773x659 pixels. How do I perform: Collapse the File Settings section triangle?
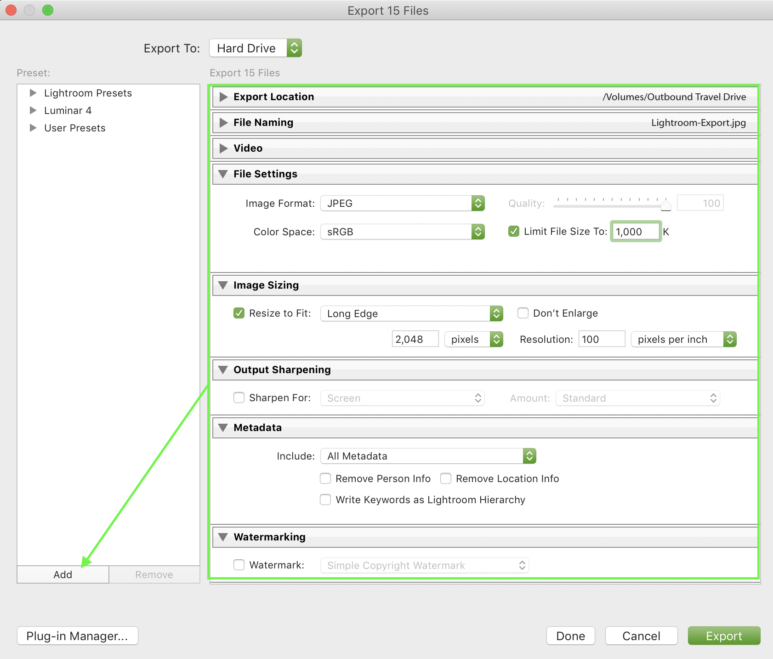tap(223, 174)
